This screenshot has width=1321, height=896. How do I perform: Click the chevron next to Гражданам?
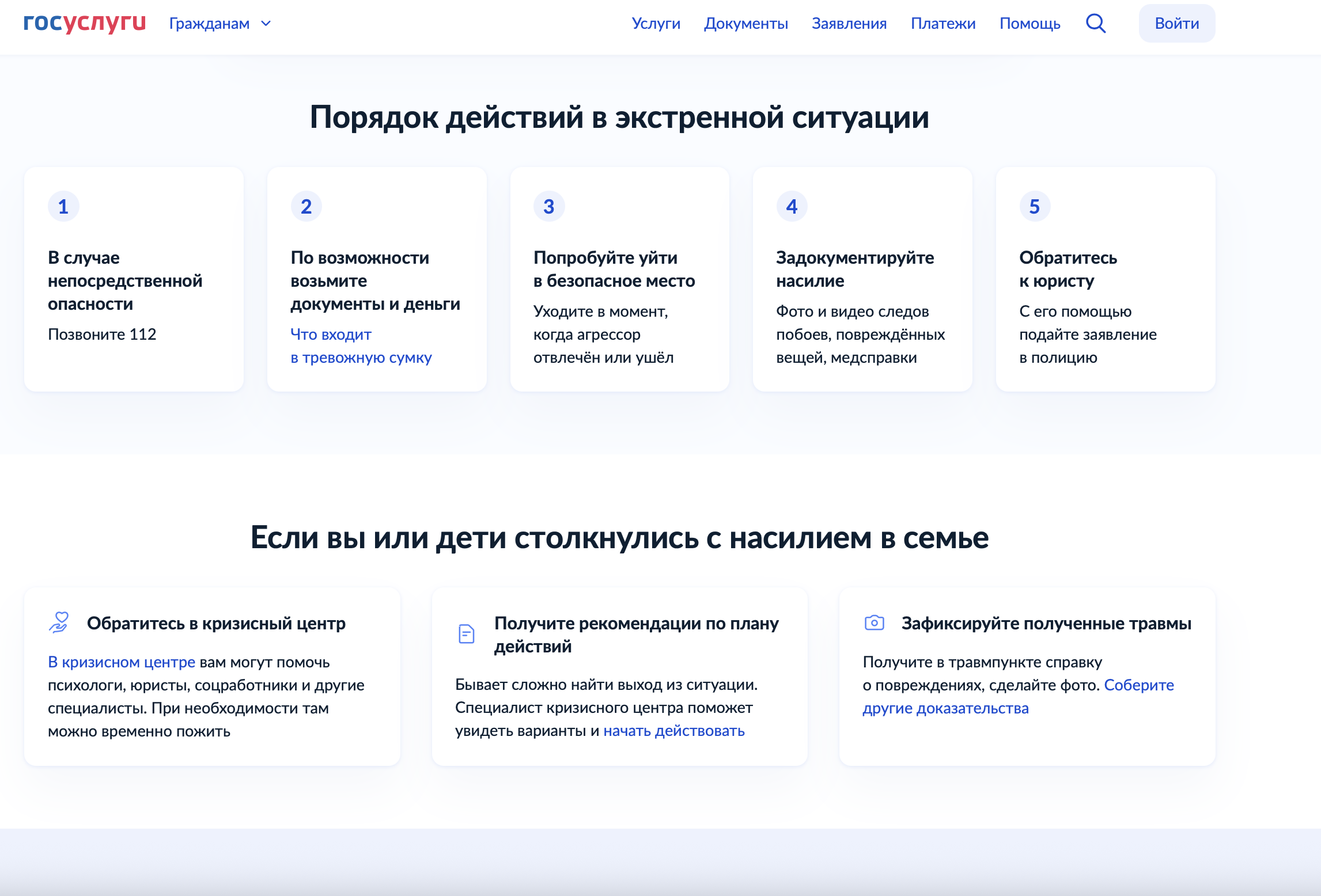[266, 24]
